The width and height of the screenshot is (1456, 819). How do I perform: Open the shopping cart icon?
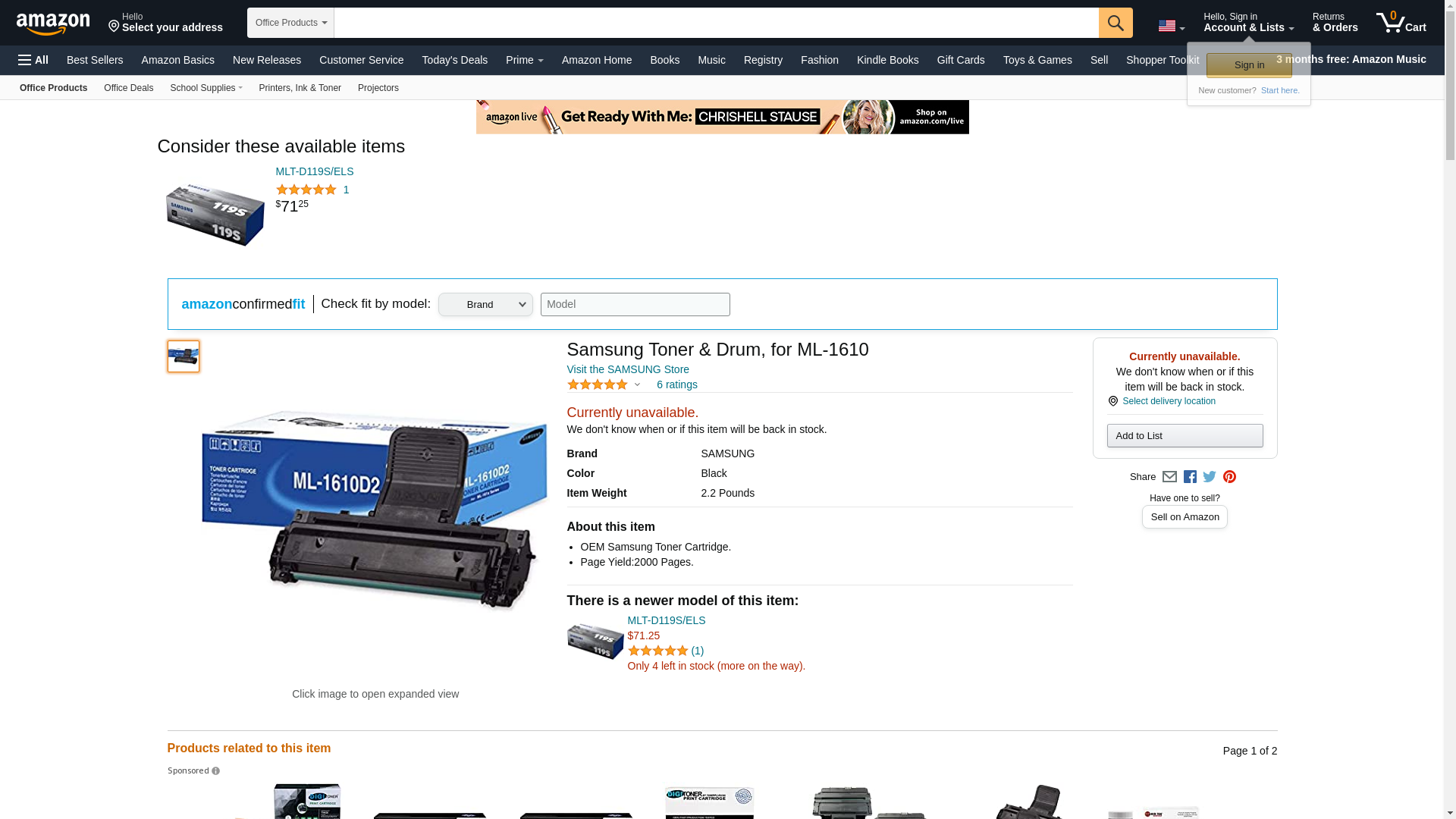point(1401,23)
